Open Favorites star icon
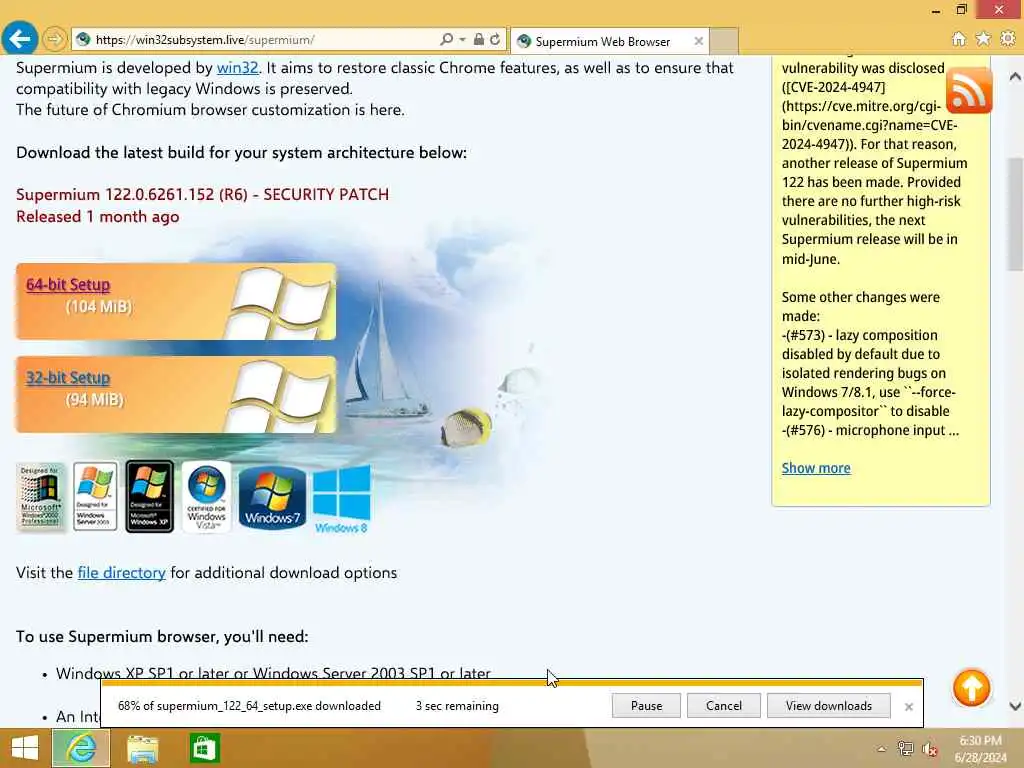 click(983, 39)
